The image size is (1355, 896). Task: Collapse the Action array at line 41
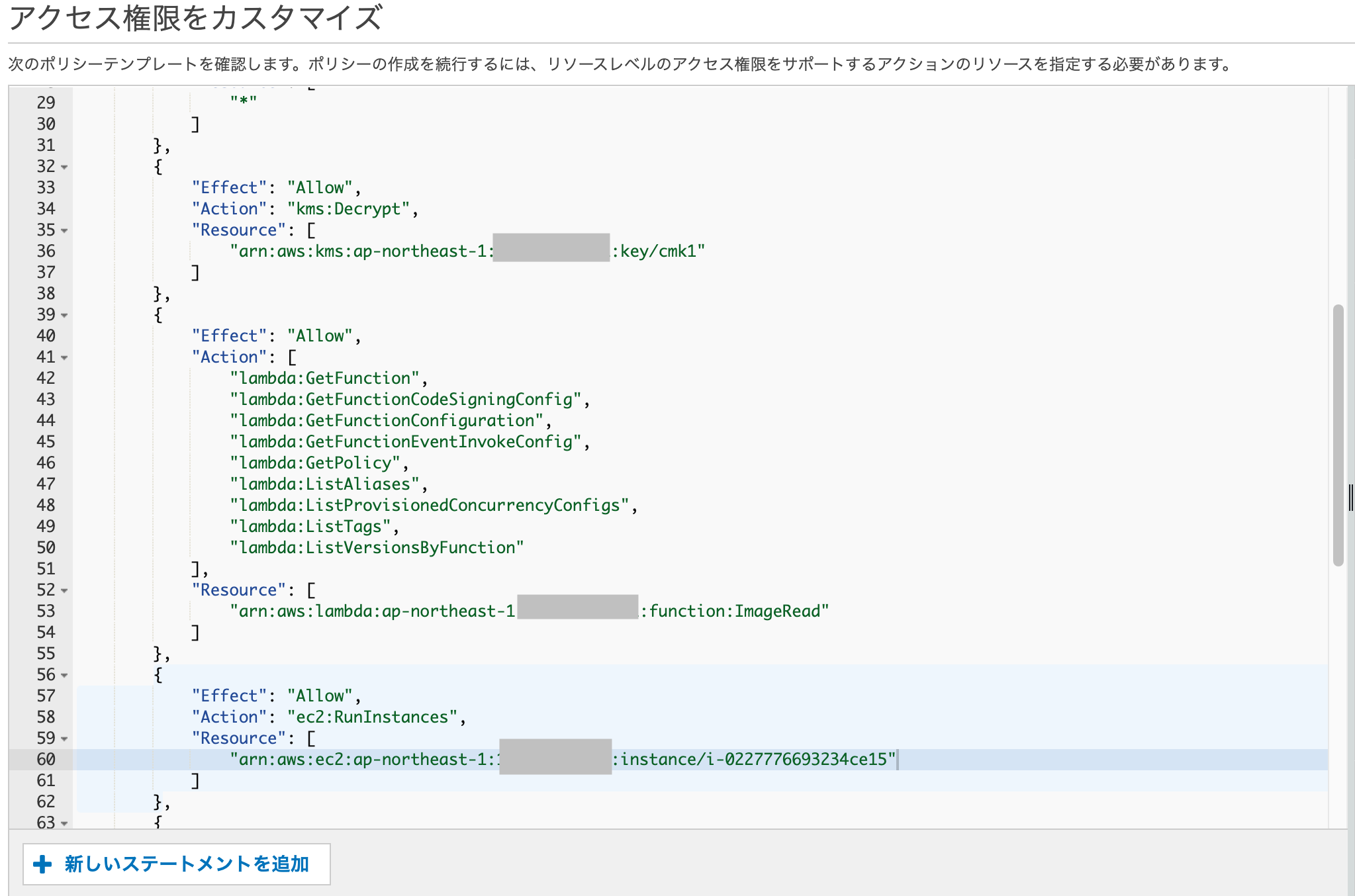pos(64,358)
